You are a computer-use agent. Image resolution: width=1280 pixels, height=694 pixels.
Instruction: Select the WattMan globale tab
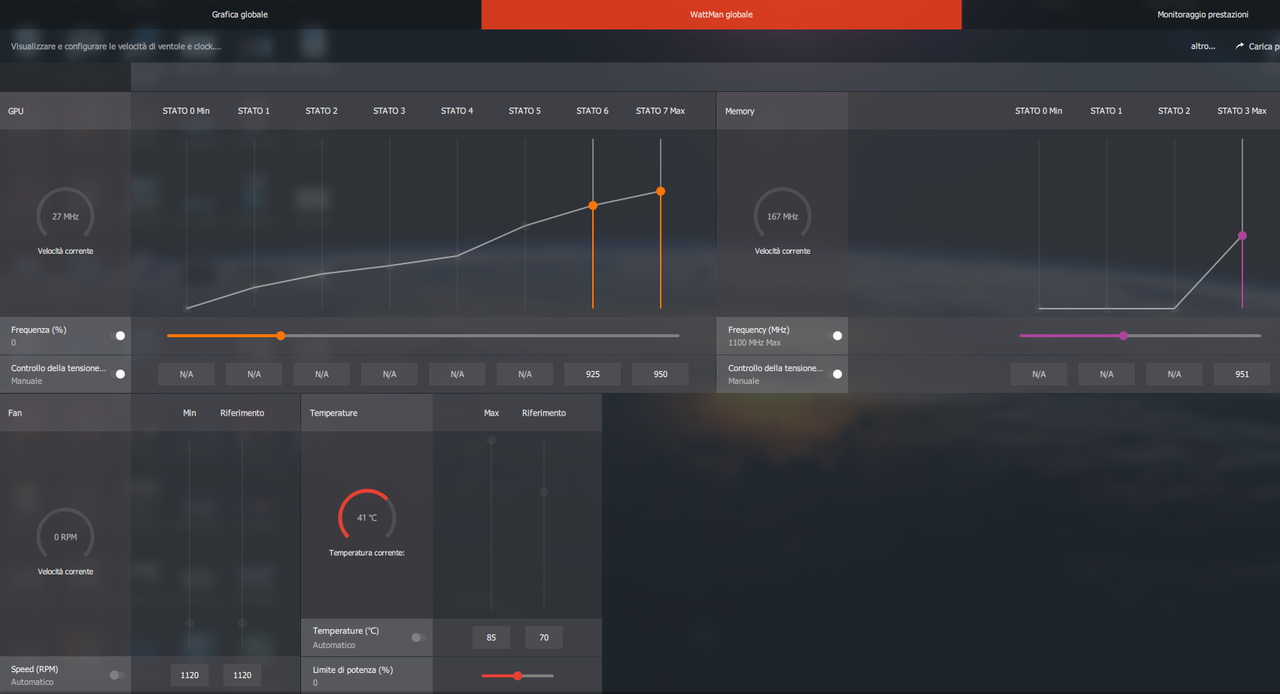click(721, 15)
